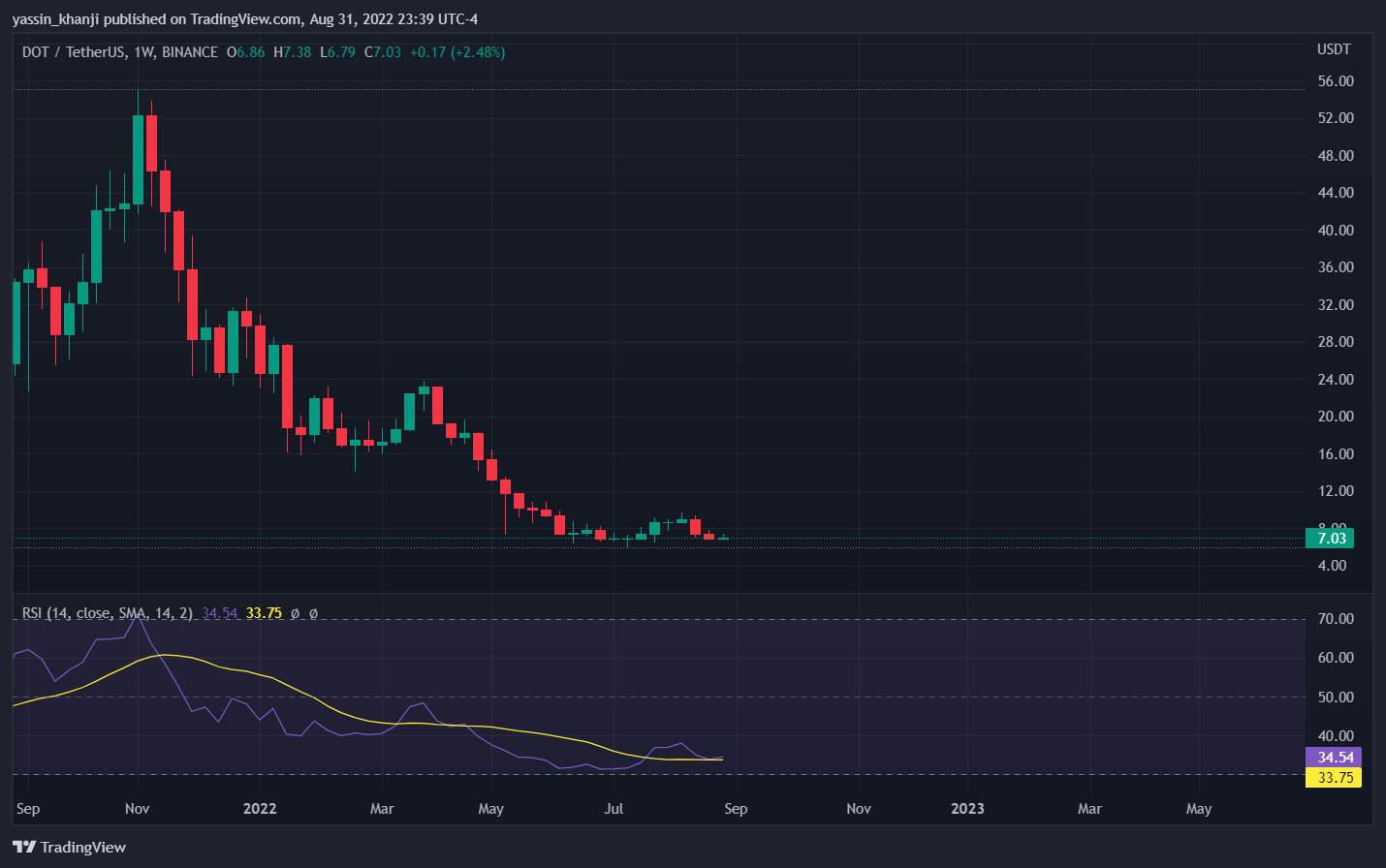Image resolution: width=1386 pixels, height=868 pixels.
Task: Click the 24.00 price axis label
Action: 1336,380
